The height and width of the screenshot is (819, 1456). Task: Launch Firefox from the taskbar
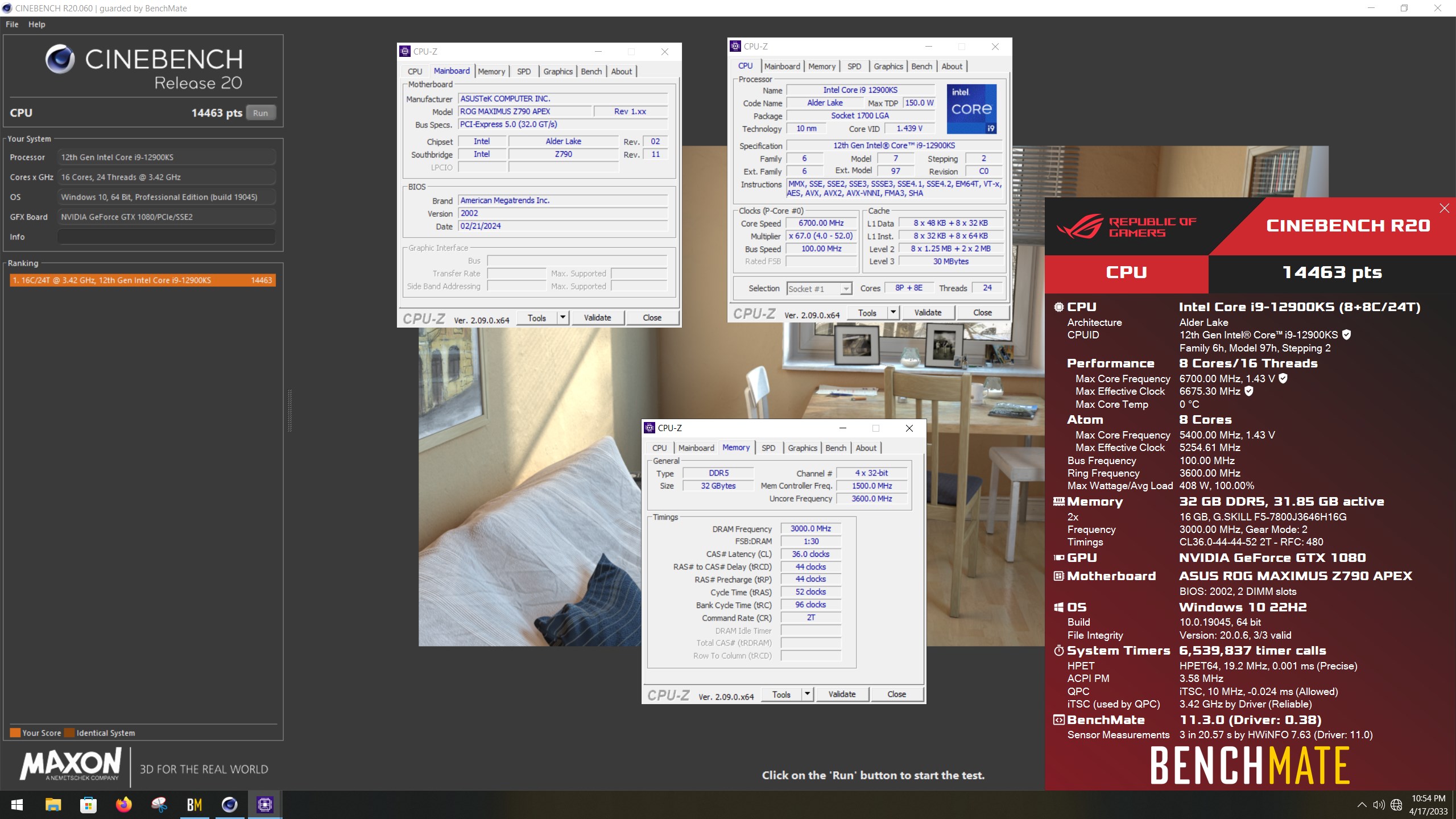(x=123, y=805)
